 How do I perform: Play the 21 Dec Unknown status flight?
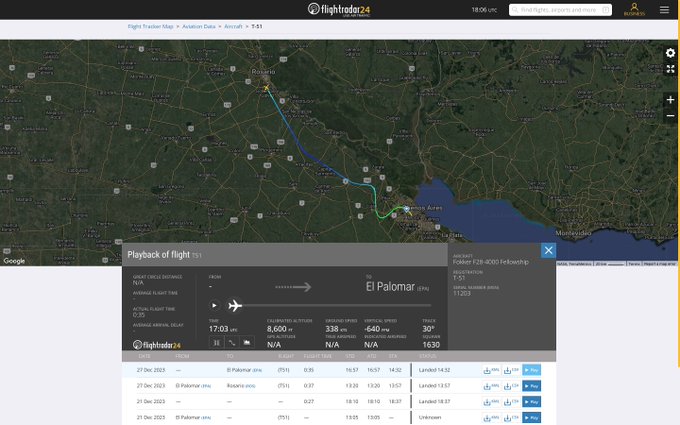click(x=531, y=418)
